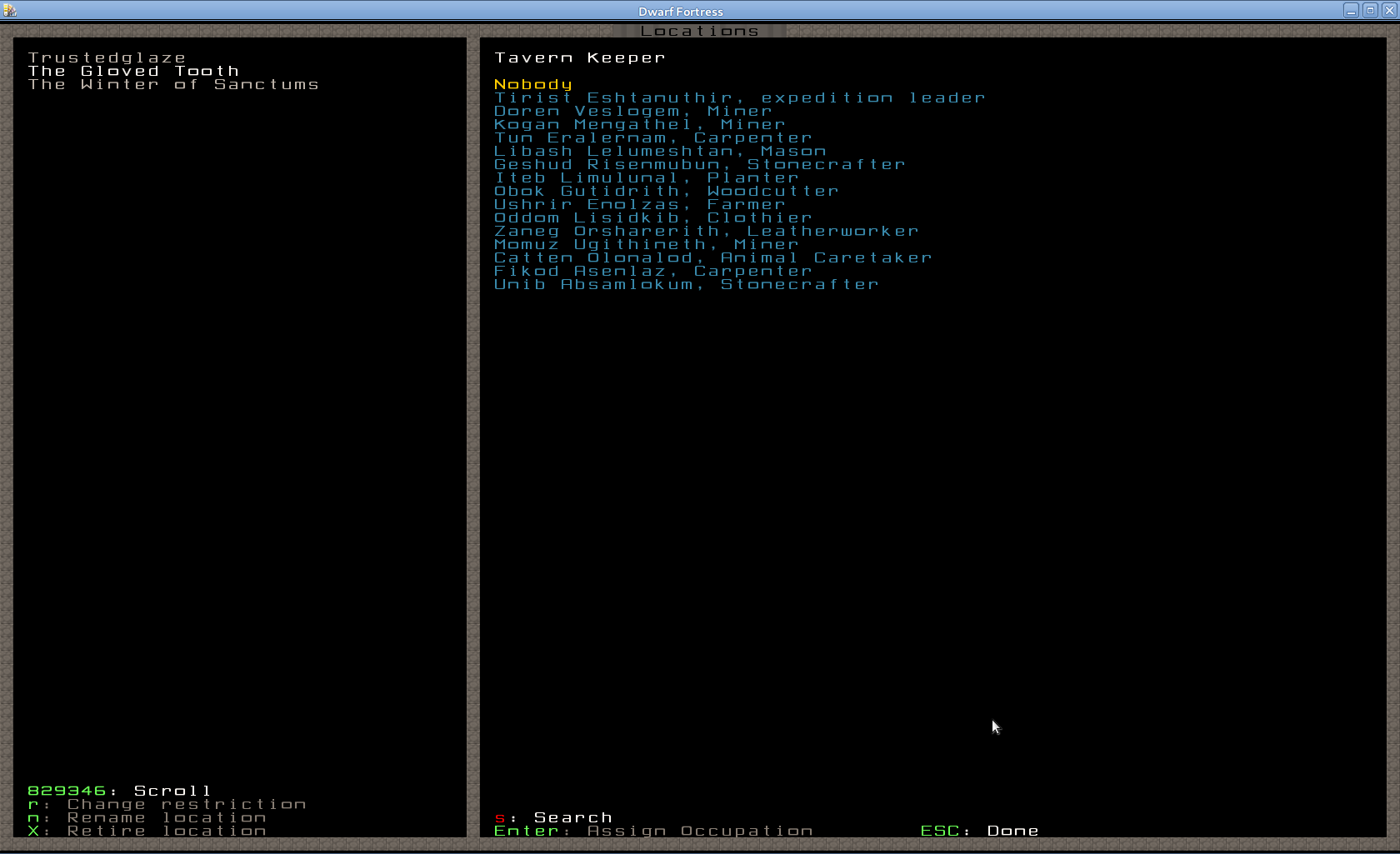The height and width of the screenshot is (854, 1400).
Task: Select The Winter of Sanctums location
Action: click(173, 85)
